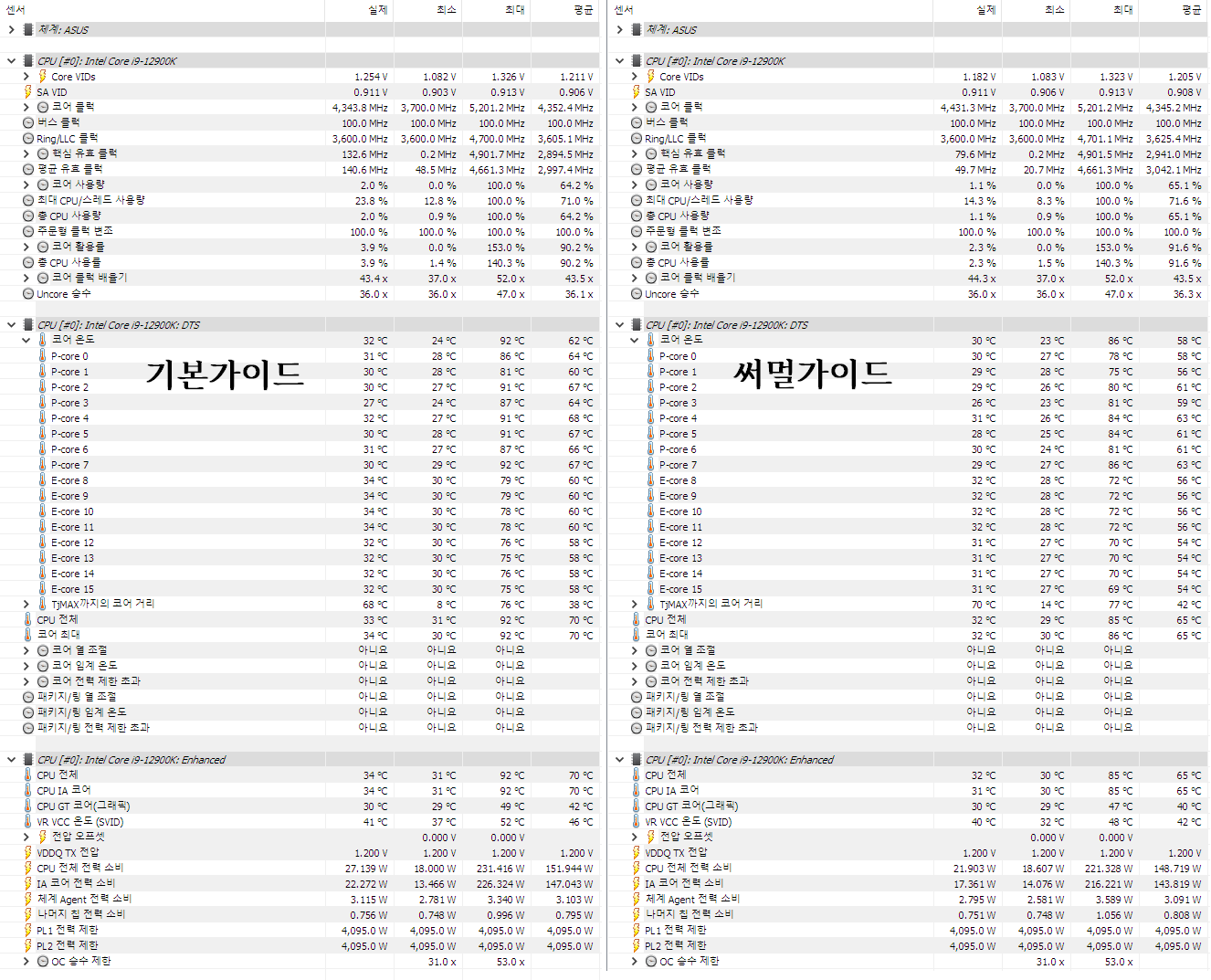Select the 총 CPU 사용량 row under 기본가이드

pos(300,216)
